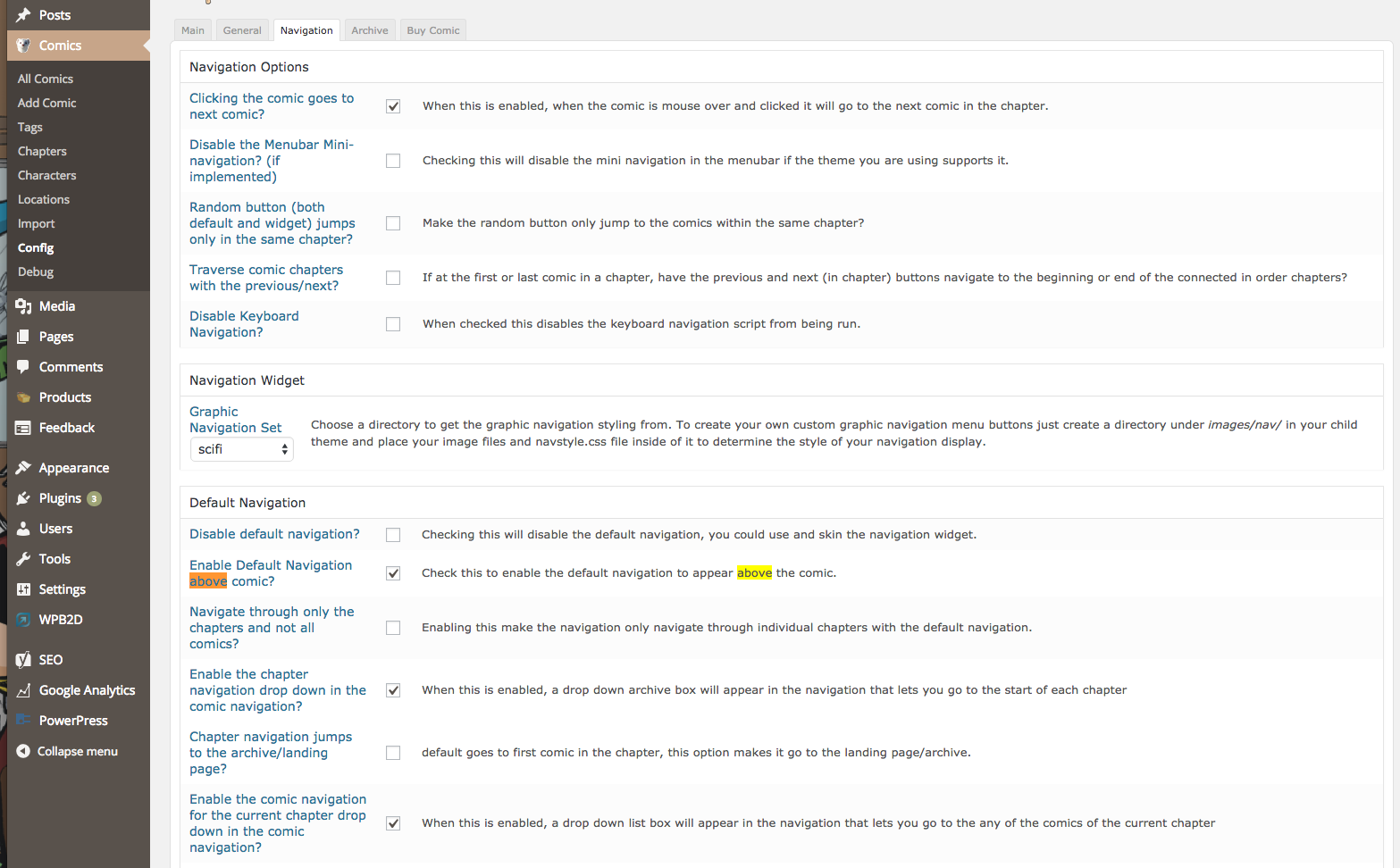Screen dimensions: 1400x868
Task: Click the Appearance paintbrush icon
Action: [x=23, y=468]
